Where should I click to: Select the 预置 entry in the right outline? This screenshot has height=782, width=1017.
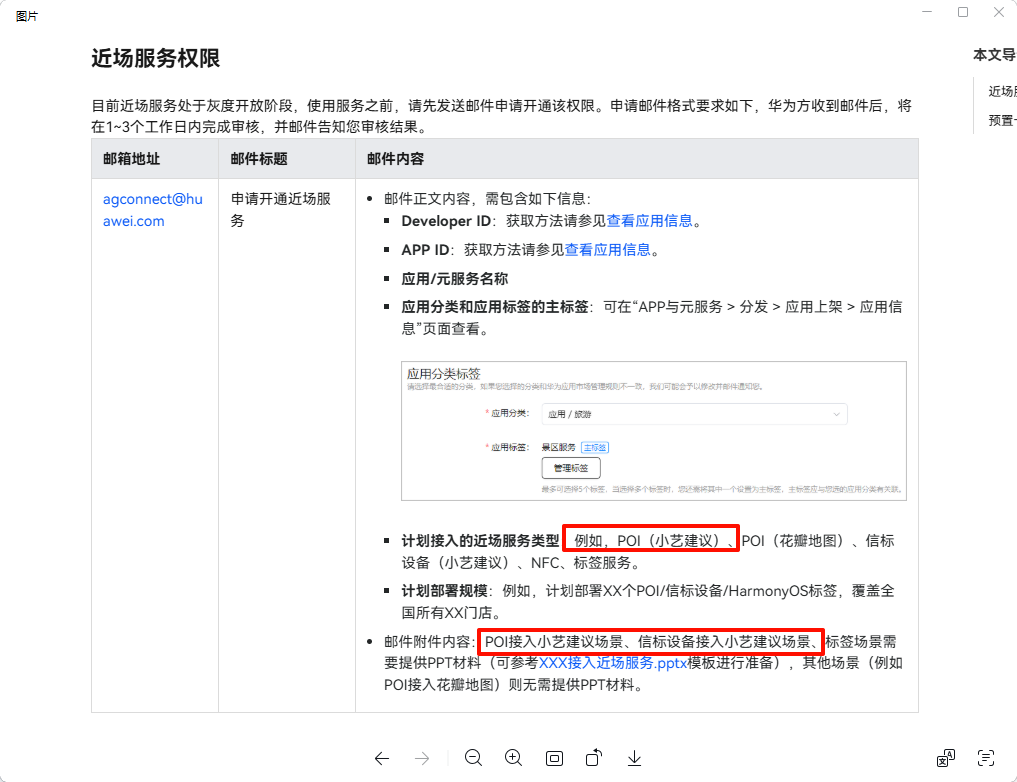point(1002,120)
